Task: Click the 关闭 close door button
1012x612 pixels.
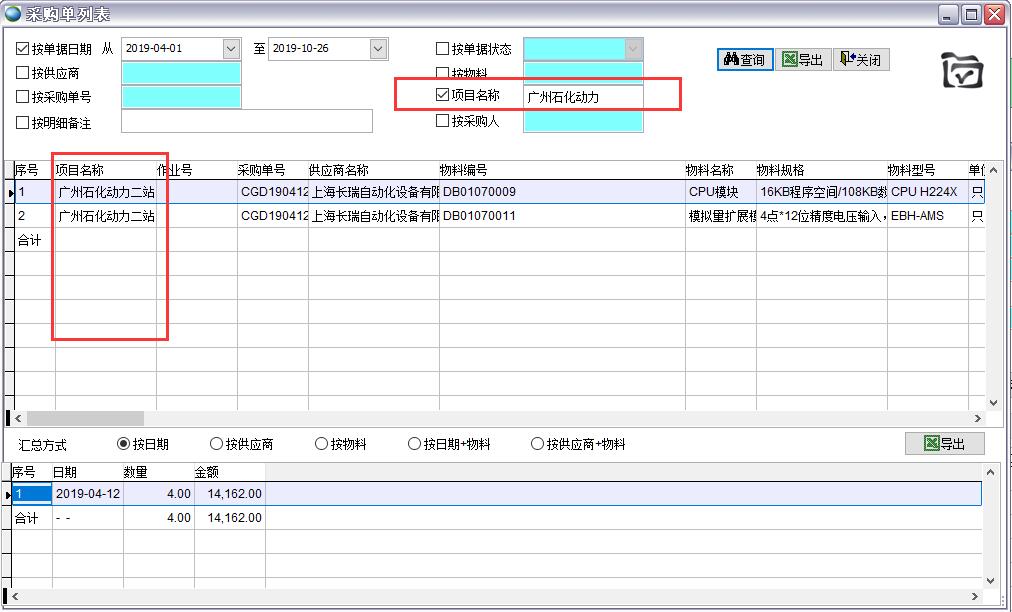Action: pos(860,60)
